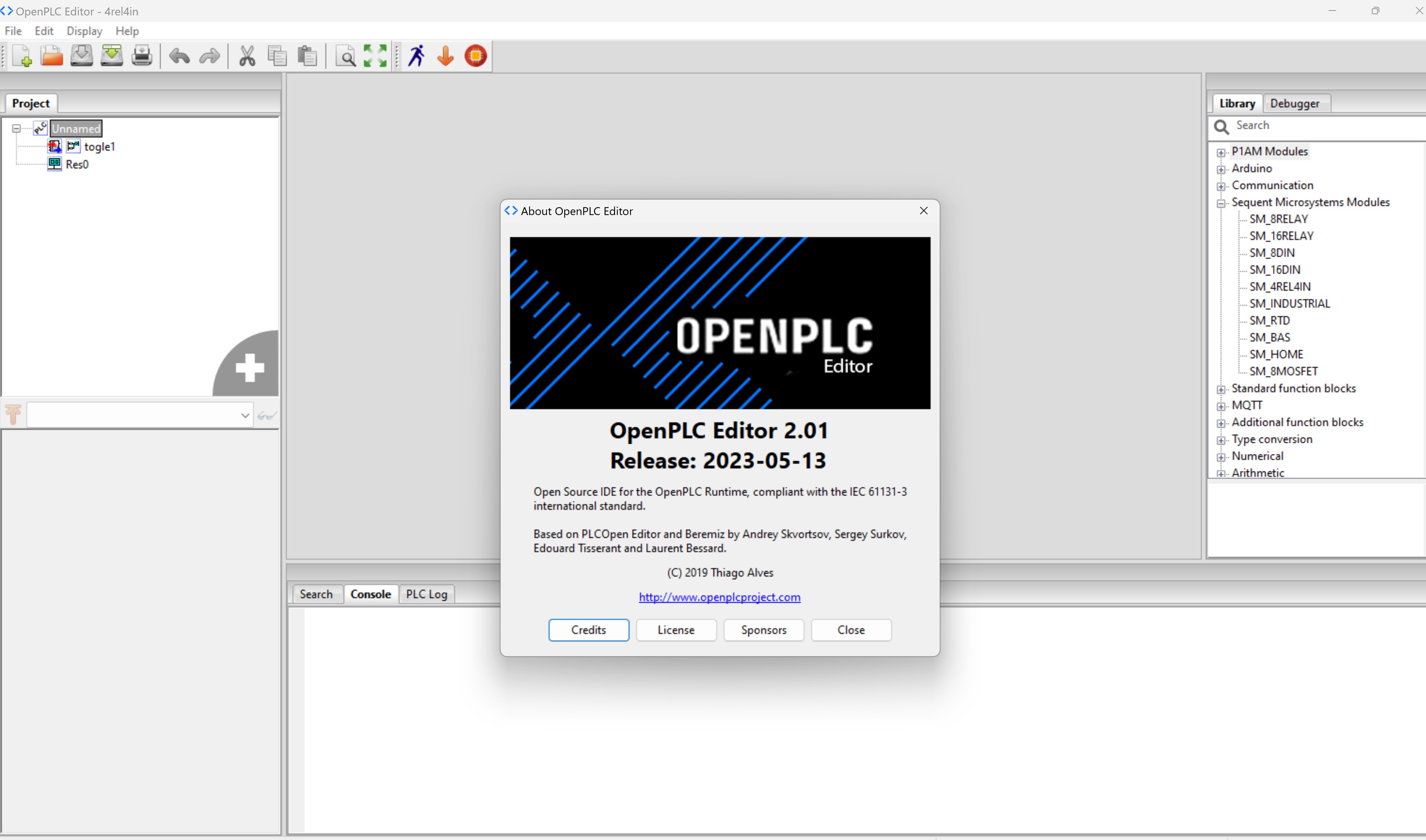The image size is (1426, 840).
Task: Select the Library tab
Action: pyautogui.click(x=1237, y=103)
